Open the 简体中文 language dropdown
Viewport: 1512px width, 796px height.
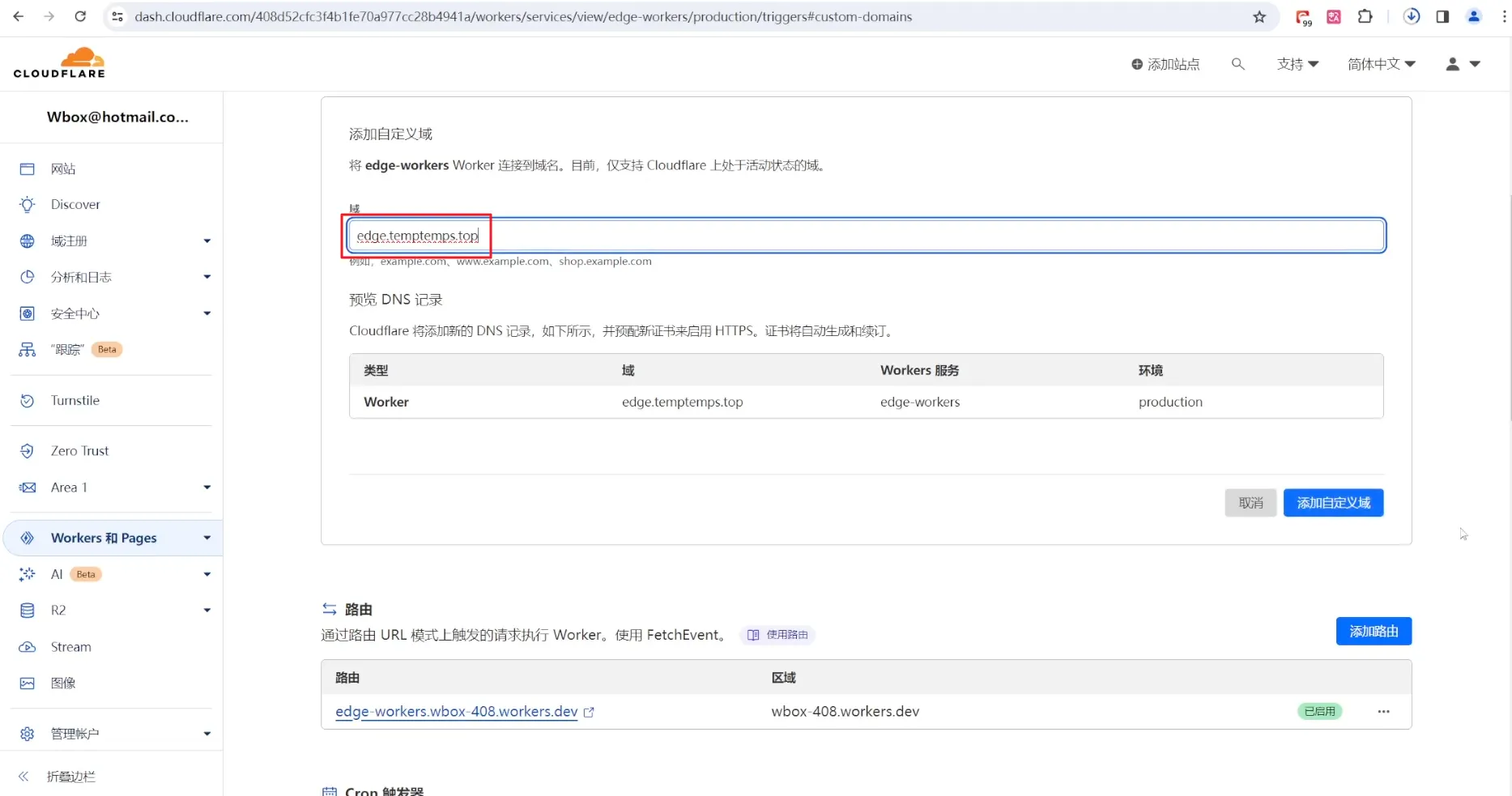1382,64
